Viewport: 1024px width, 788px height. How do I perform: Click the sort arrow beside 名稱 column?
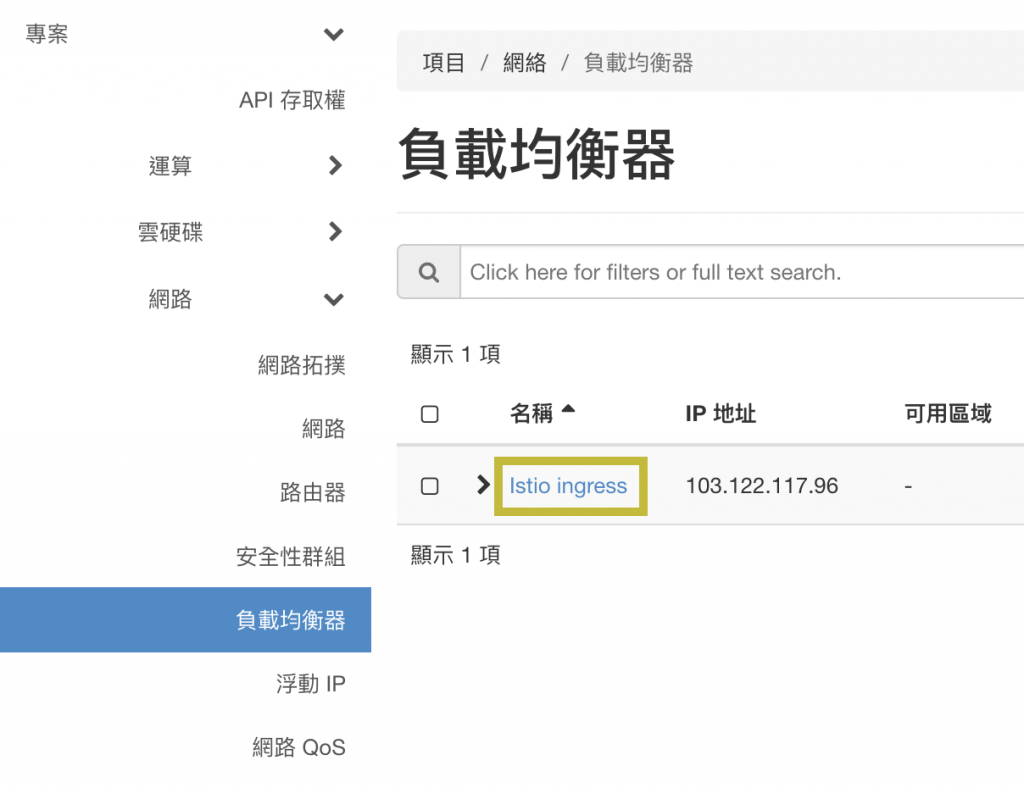coord(568,409)
